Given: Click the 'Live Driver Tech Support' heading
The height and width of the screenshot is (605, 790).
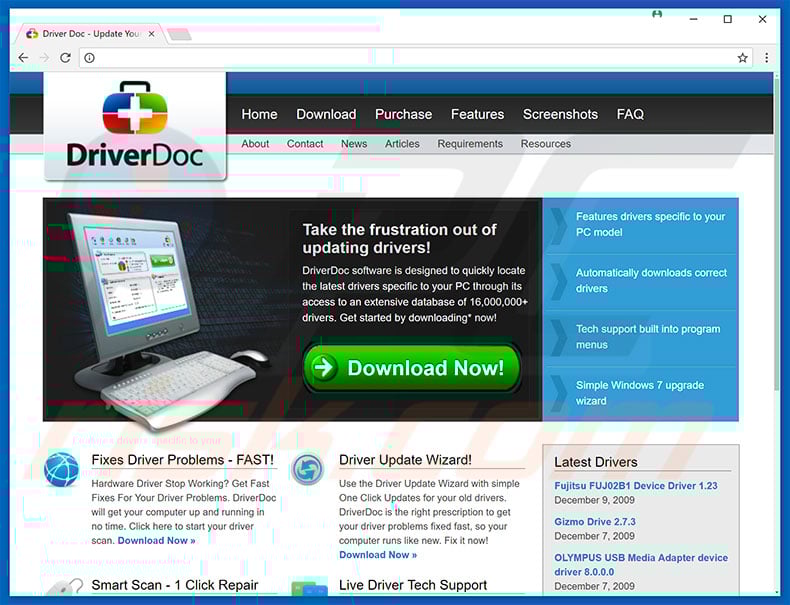Looking at the screenshot, I should tap(413, 585).
